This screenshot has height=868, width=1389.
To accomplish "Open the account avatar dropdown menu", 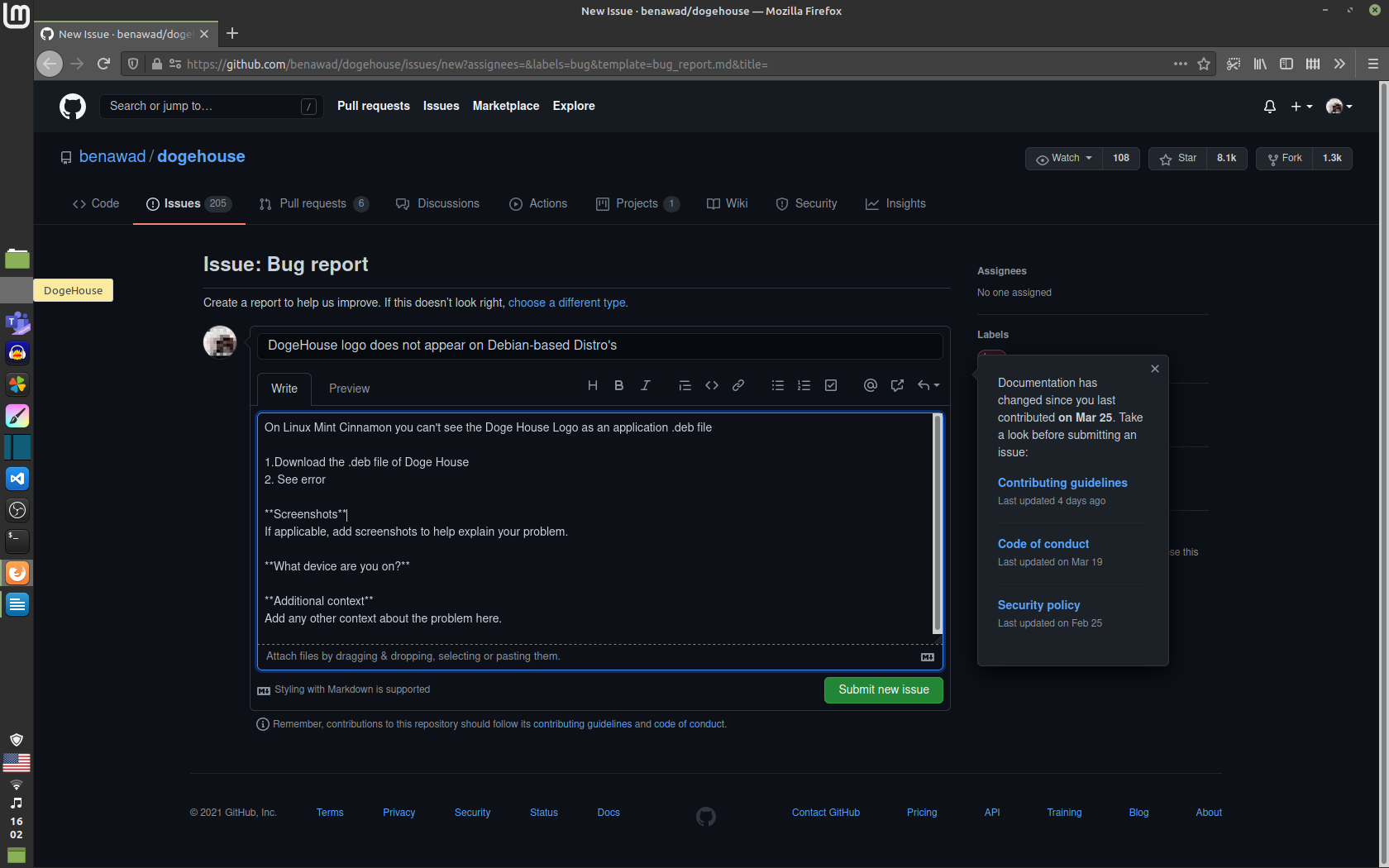I will click(1338, 106).
